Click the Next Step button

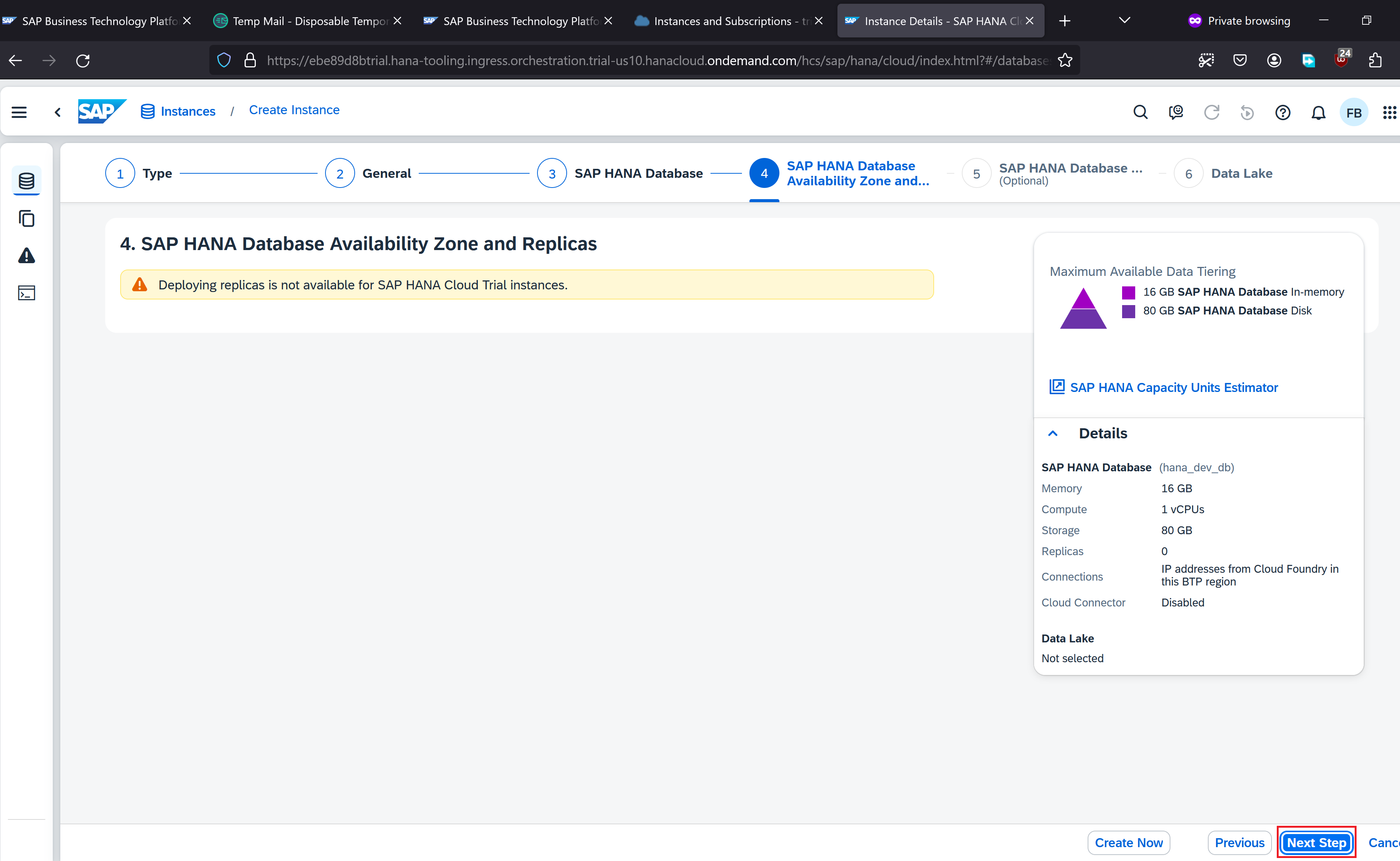[1316, 842]
